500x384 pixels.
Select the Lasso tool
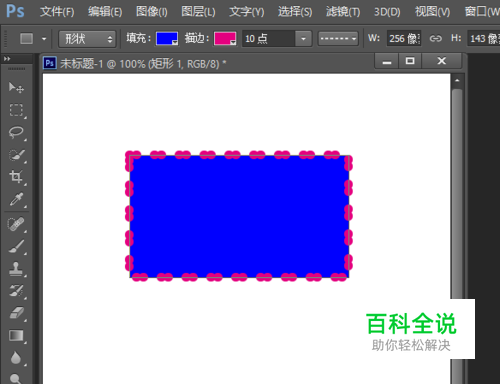tap(16, 132)
